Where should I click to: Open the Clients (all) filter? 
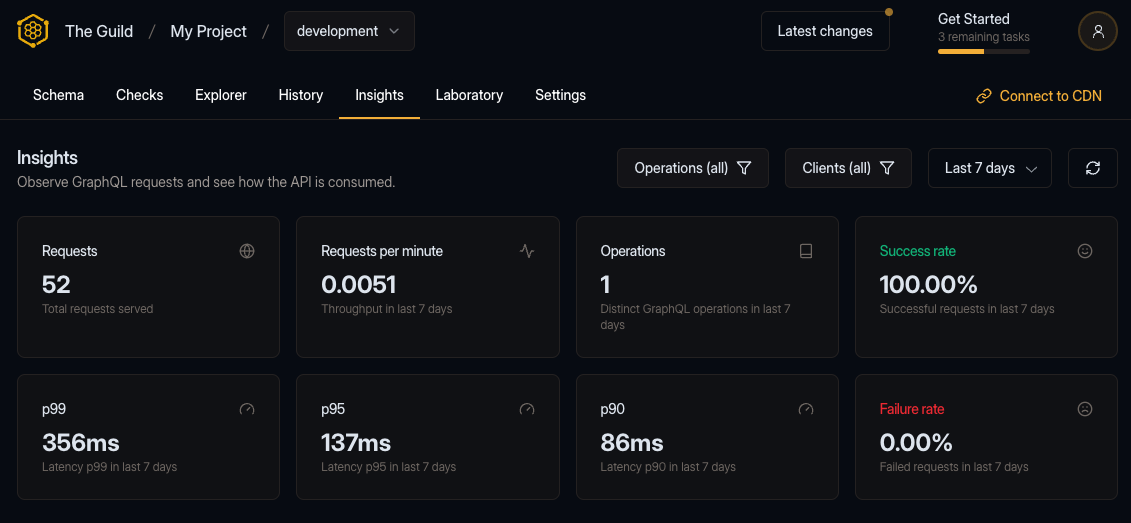tap(847, 168)
